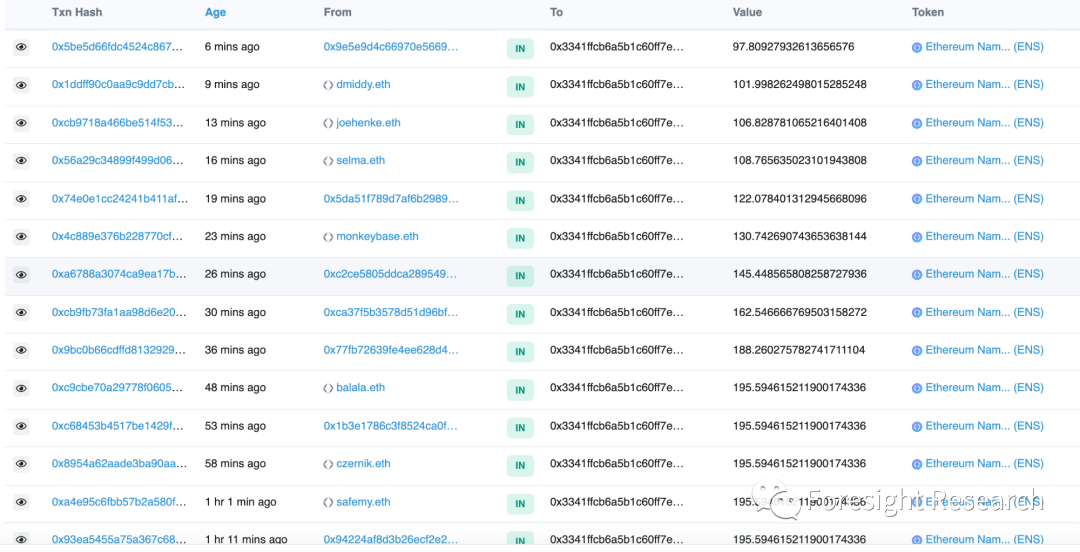Image resolution: width=1080 pixels, height=552 pixels.
Task: Open details eye icon for txn 0x1ddff90c0aa9c9dd7cb
Action: coord(21,85)
